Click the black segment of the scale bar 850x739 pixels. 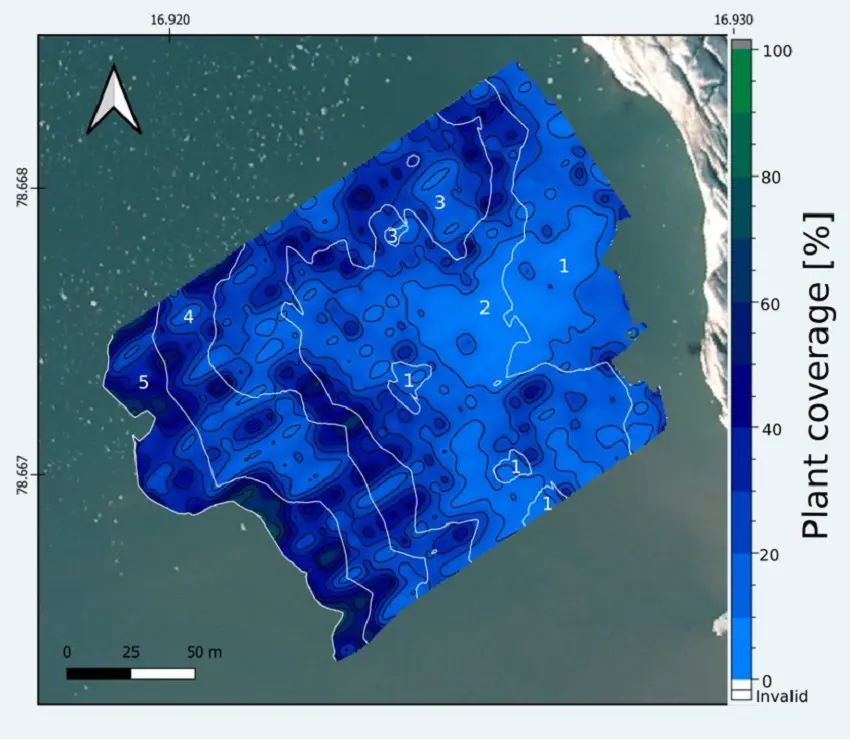tap(98, 673)
